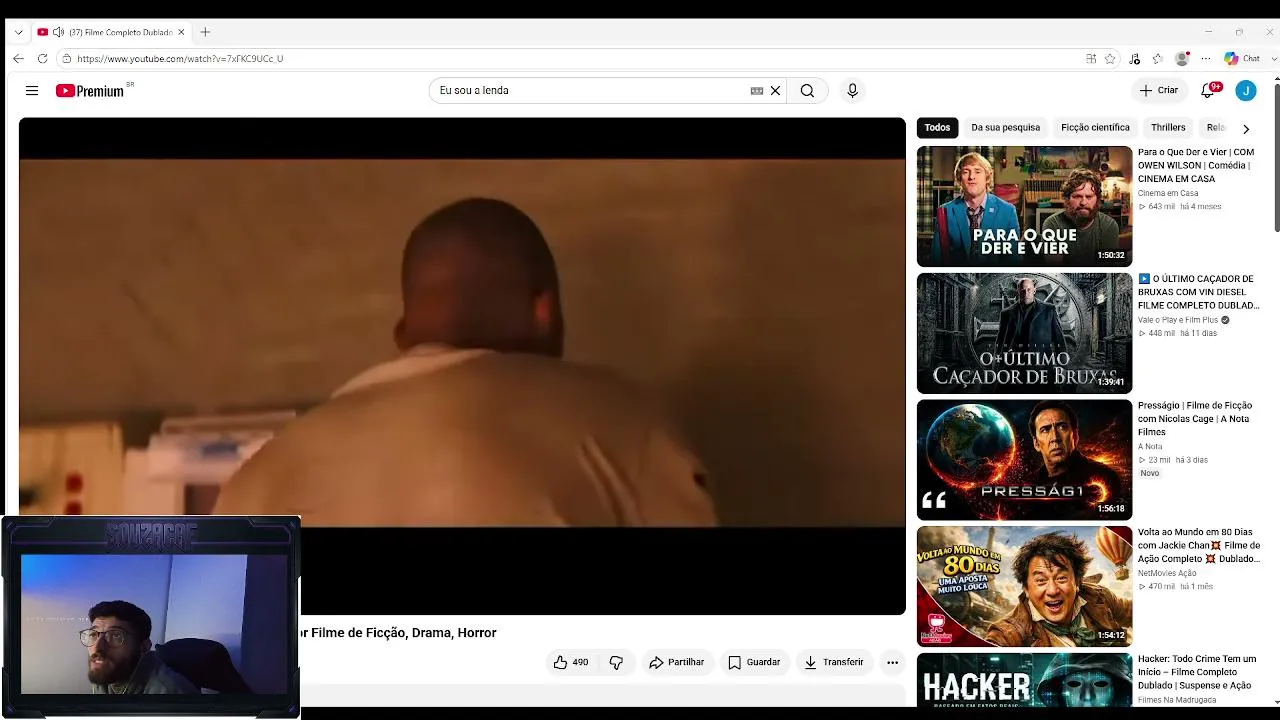The height and width of the screenshot is (720, 1280).
Task: Open the browser profile icon
Action: pos(1182,59)
